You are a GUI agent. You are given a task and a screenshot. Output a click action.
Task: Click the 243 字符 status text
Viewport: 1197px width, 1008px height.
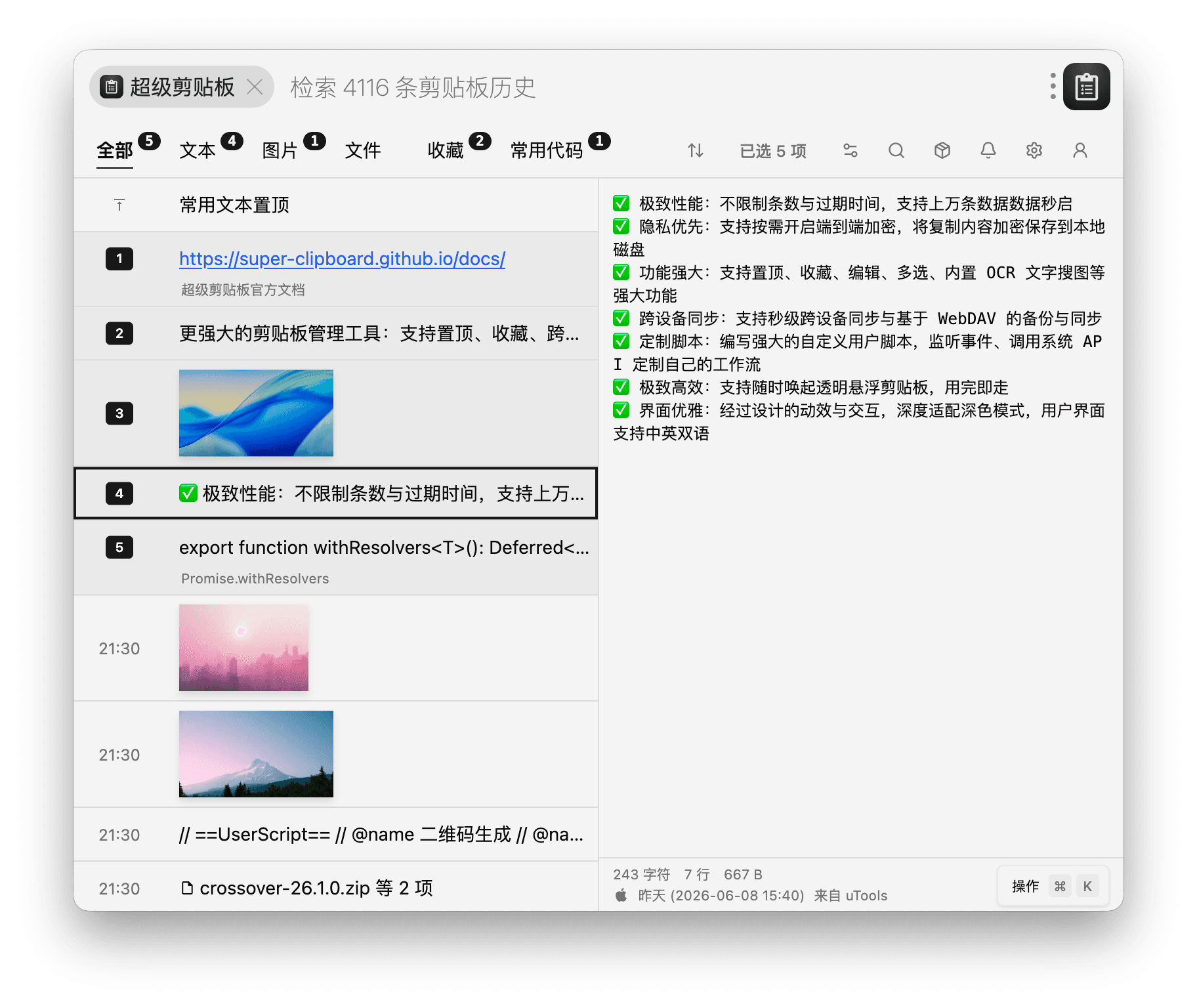(x=641, y=875)
